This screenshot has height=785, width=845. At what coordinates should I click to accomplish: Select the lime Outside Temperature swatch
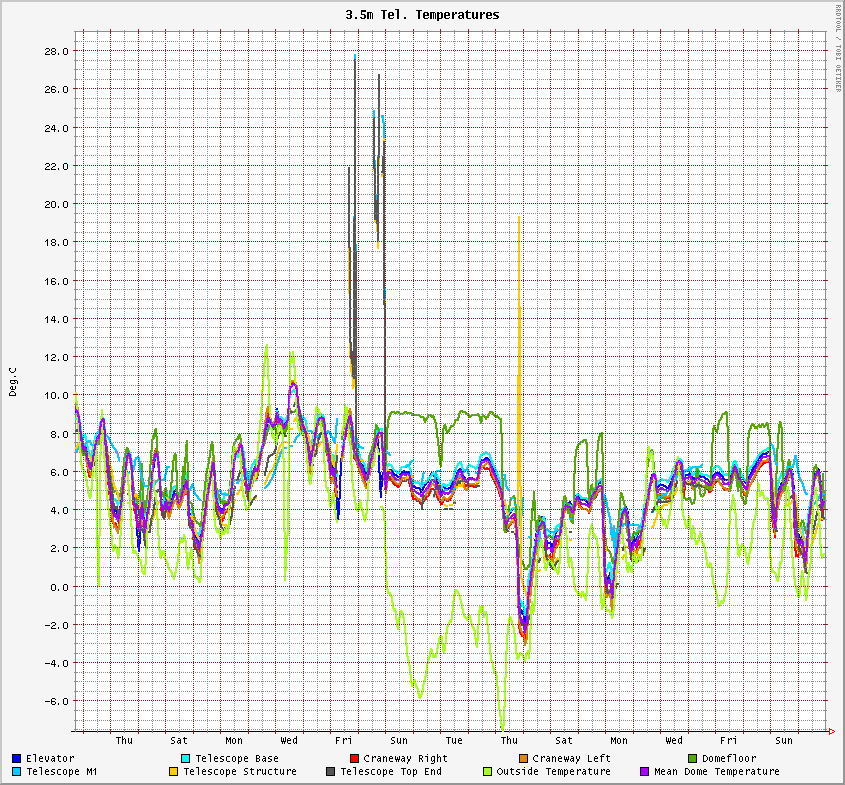[x=488, y=772]
